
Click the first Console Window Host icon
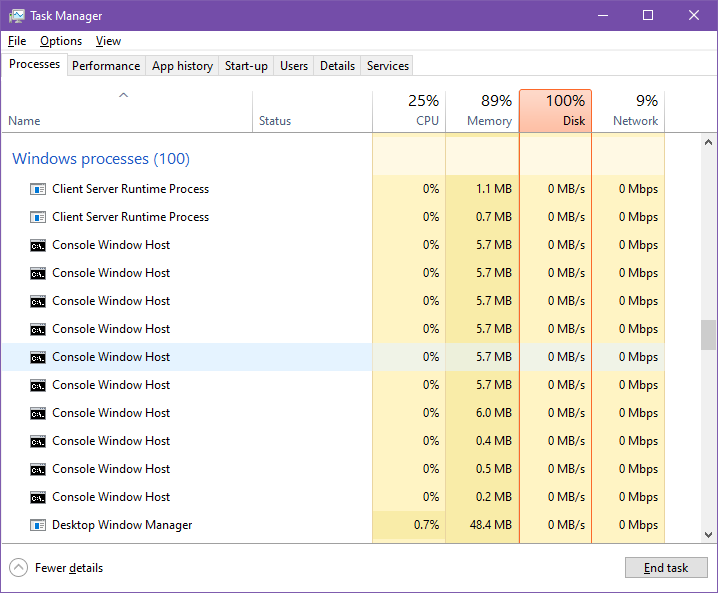[x=38, y=245]
